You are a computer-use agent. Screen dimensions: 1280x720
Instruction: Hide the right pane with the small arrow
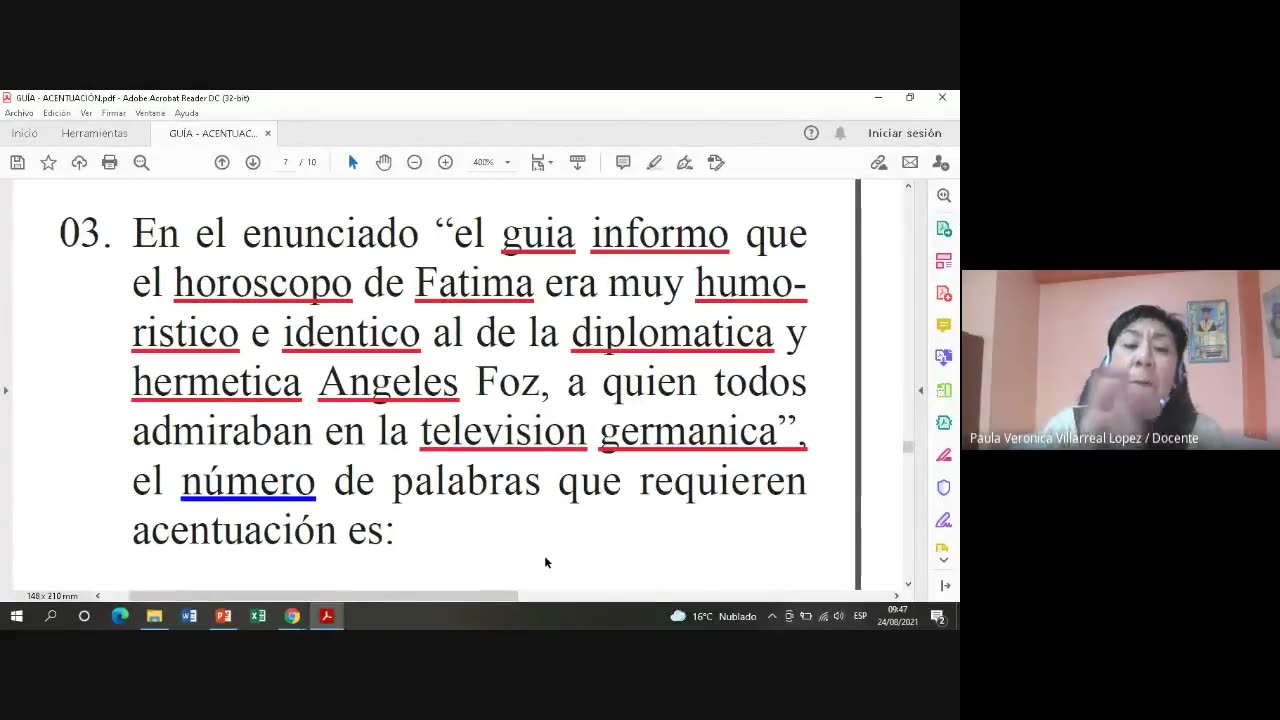click(920, 390)
